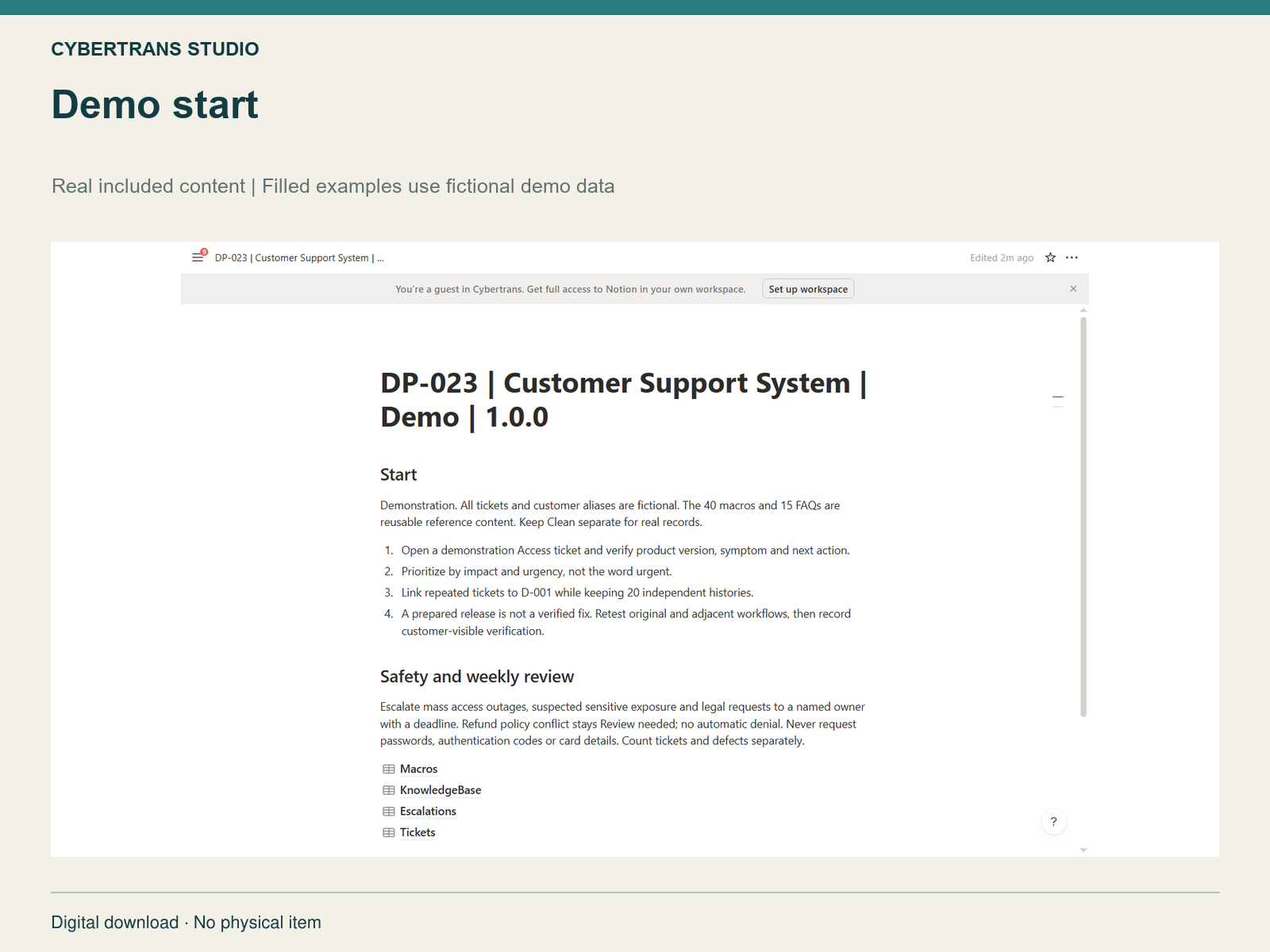The width and height of the screenshot is (1270, 952).
Task: Click the scrollbar down arrow
Action: [x=1083, y=850]
